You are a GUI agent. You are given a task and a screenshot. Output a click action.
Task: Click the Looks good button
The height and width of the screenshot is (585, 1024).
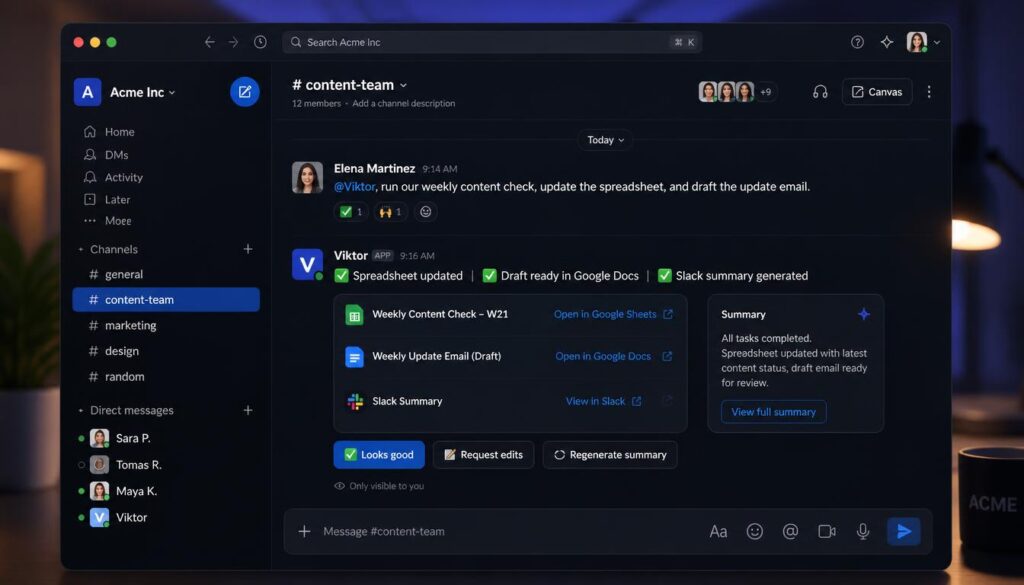[379, 454]
